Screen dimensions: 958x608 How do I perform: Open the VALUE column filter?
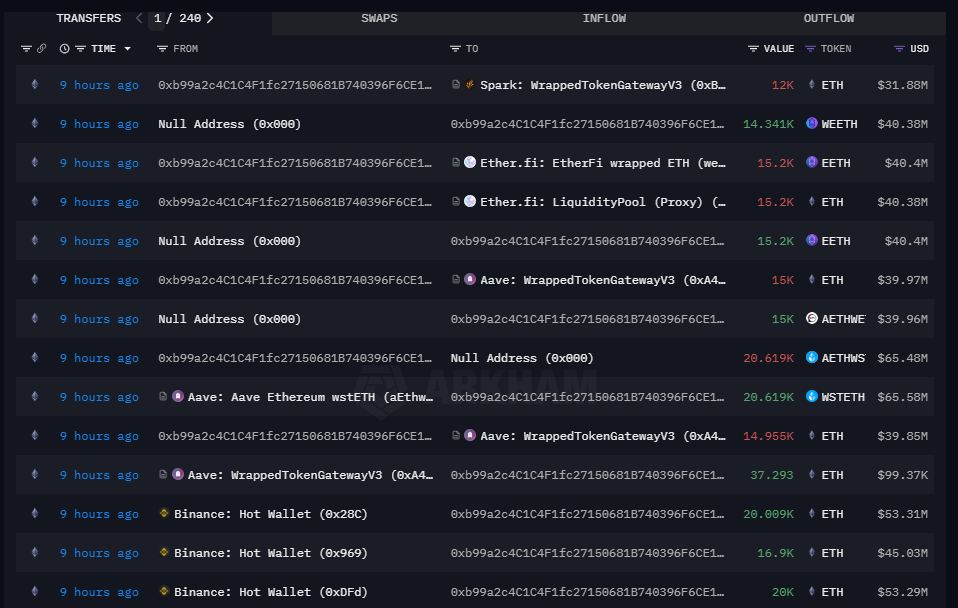(753, 48)
